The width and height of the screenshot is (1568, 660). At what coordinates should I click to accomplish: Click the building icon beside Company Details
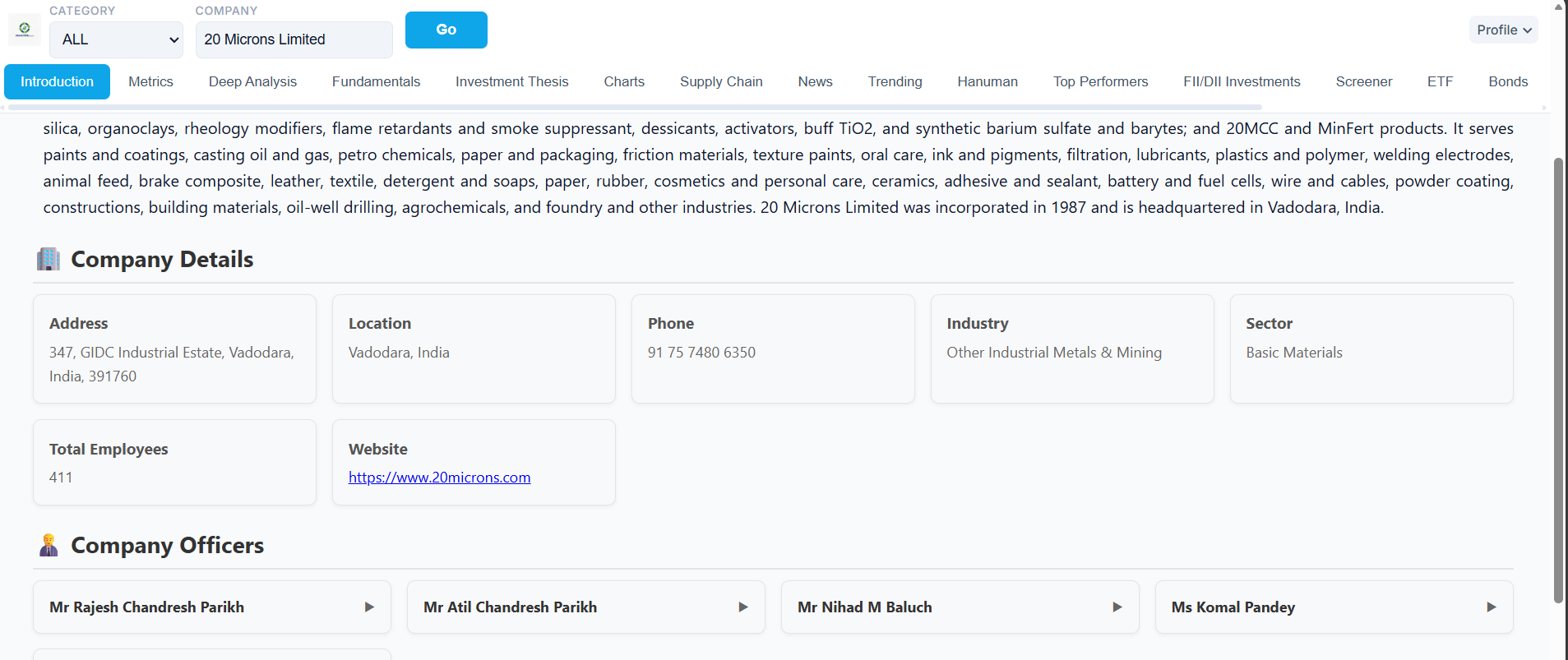[x=49, y=259]
